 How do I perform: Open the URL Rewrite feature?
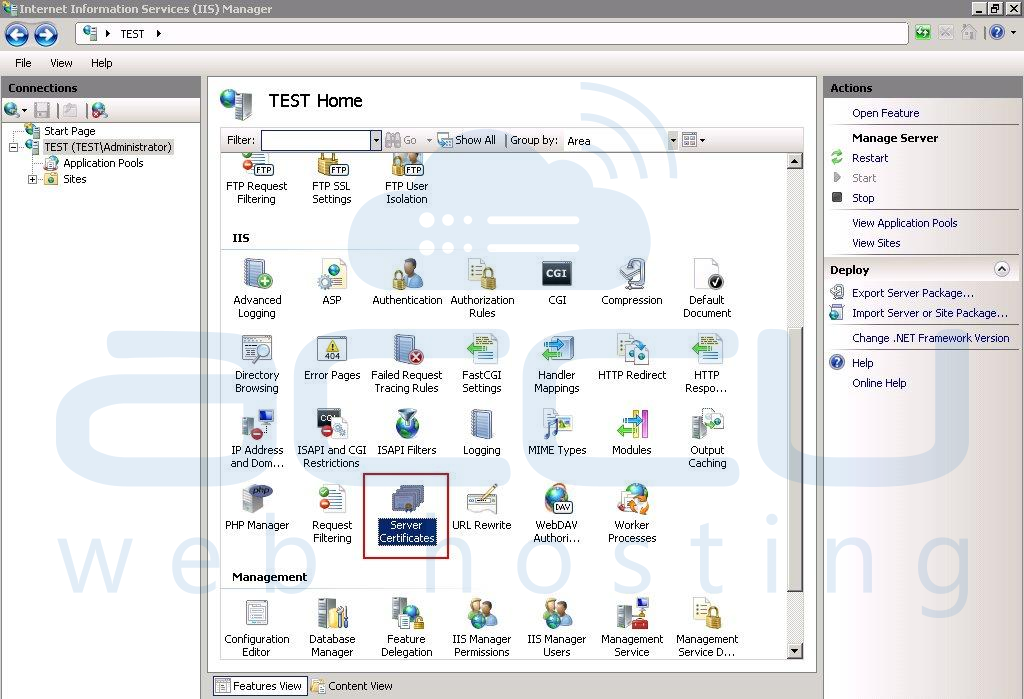tap(481, 508)
